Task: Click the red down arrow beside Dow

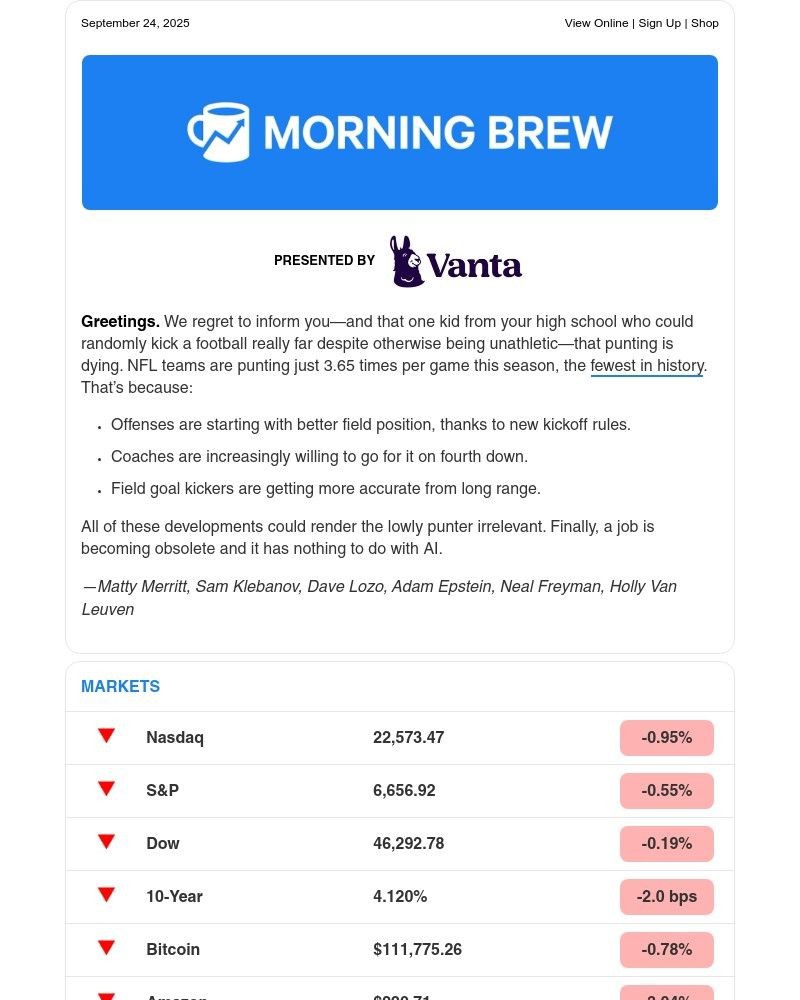Action: pyautogui.click(x=106, y=842)
